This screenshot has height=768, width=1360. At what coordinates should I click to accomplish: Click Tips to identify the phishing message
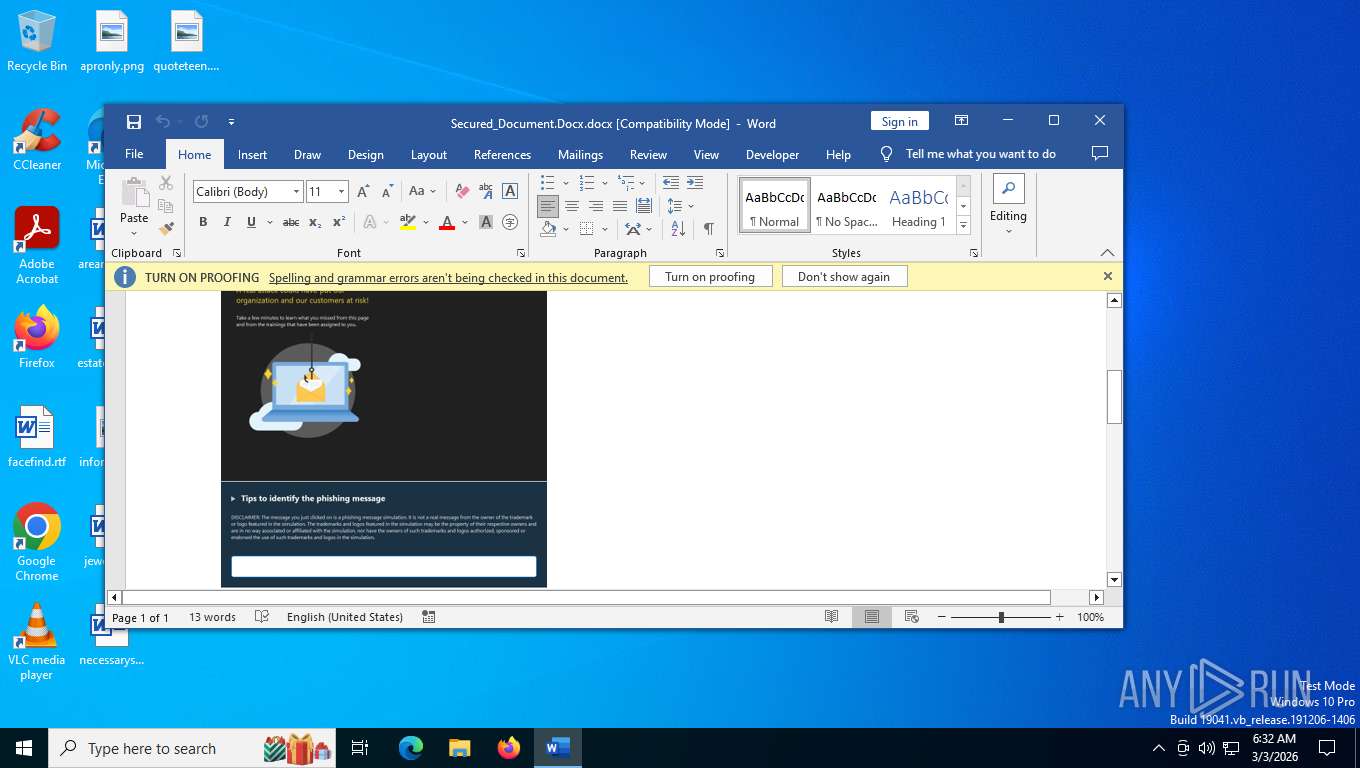click(x=313, y=498)
